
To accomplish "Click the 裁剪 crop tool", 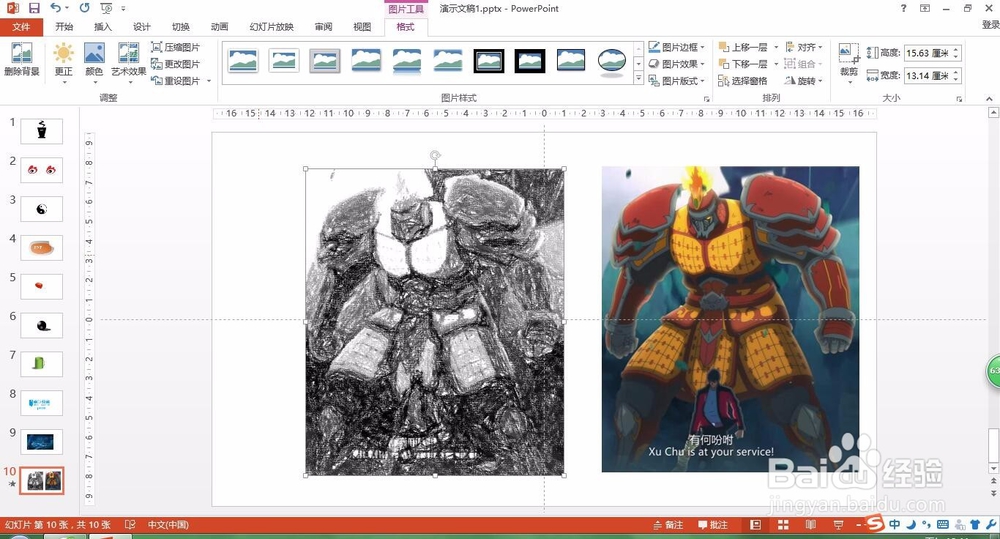I will point(849,61).
